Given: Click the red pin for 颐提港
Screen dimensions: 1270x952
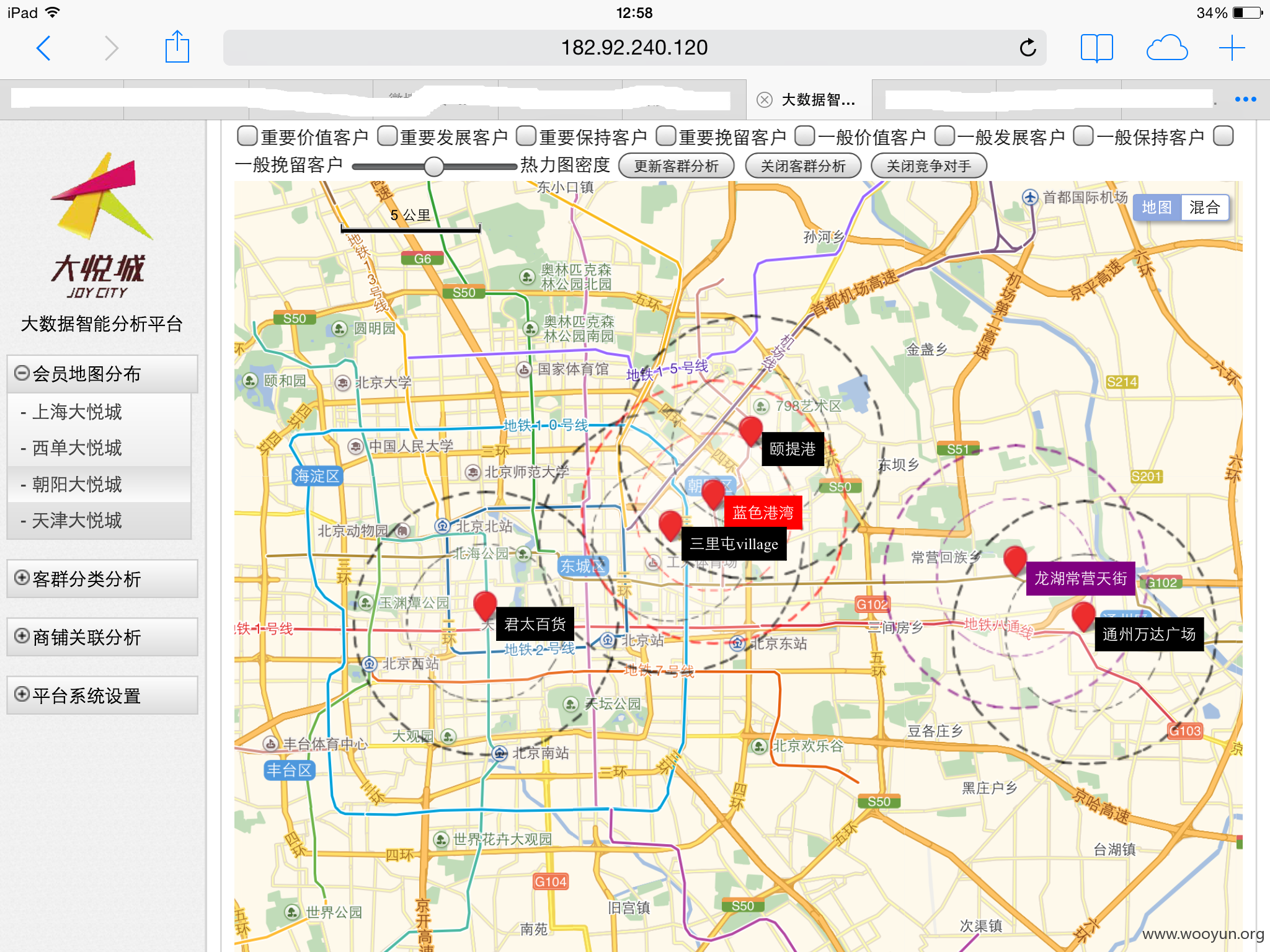Looking at the screenshot, I should (751, 430).
